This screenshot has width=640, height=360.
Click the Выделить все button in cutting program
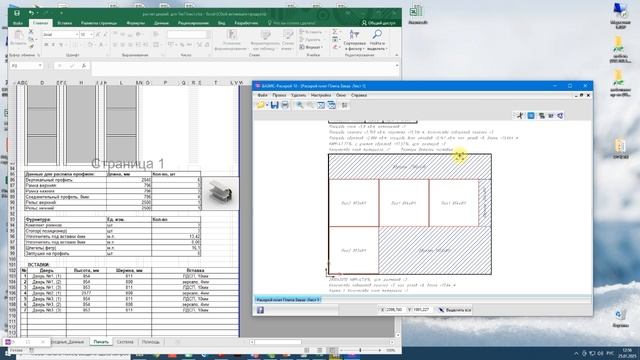[454, 310]
